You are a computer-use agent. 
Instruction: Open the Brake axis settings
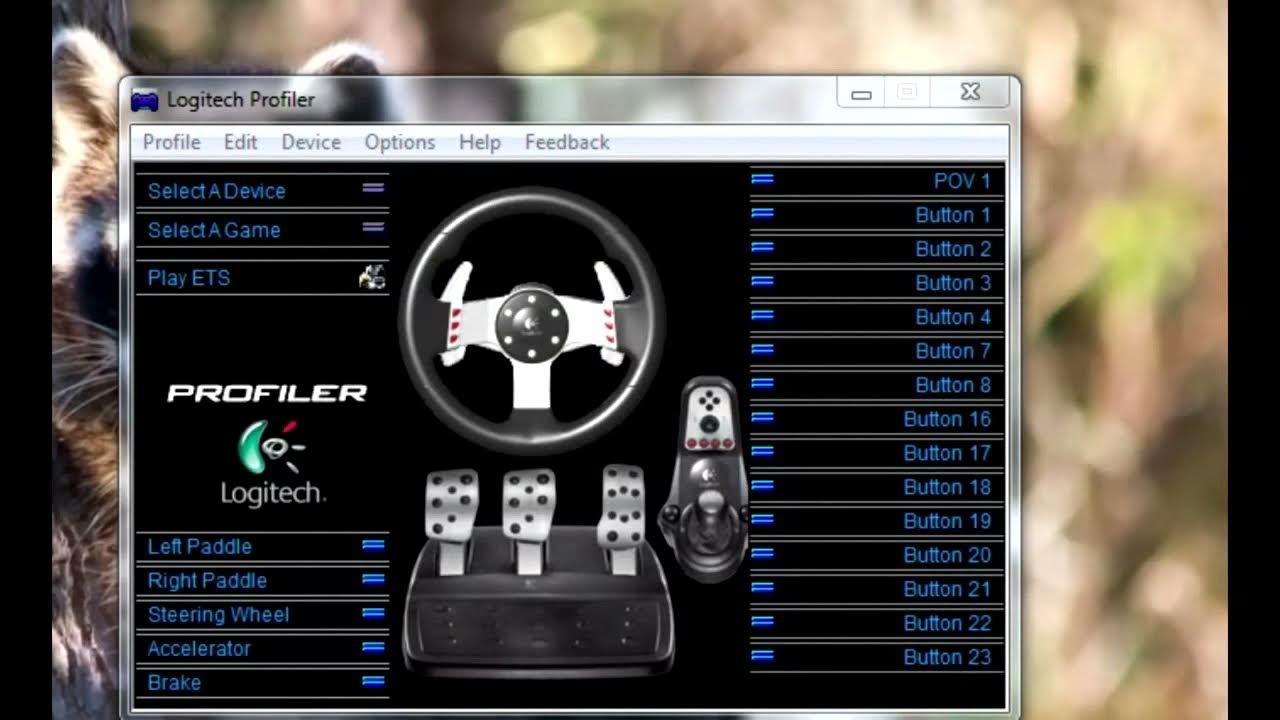(174, 682)
